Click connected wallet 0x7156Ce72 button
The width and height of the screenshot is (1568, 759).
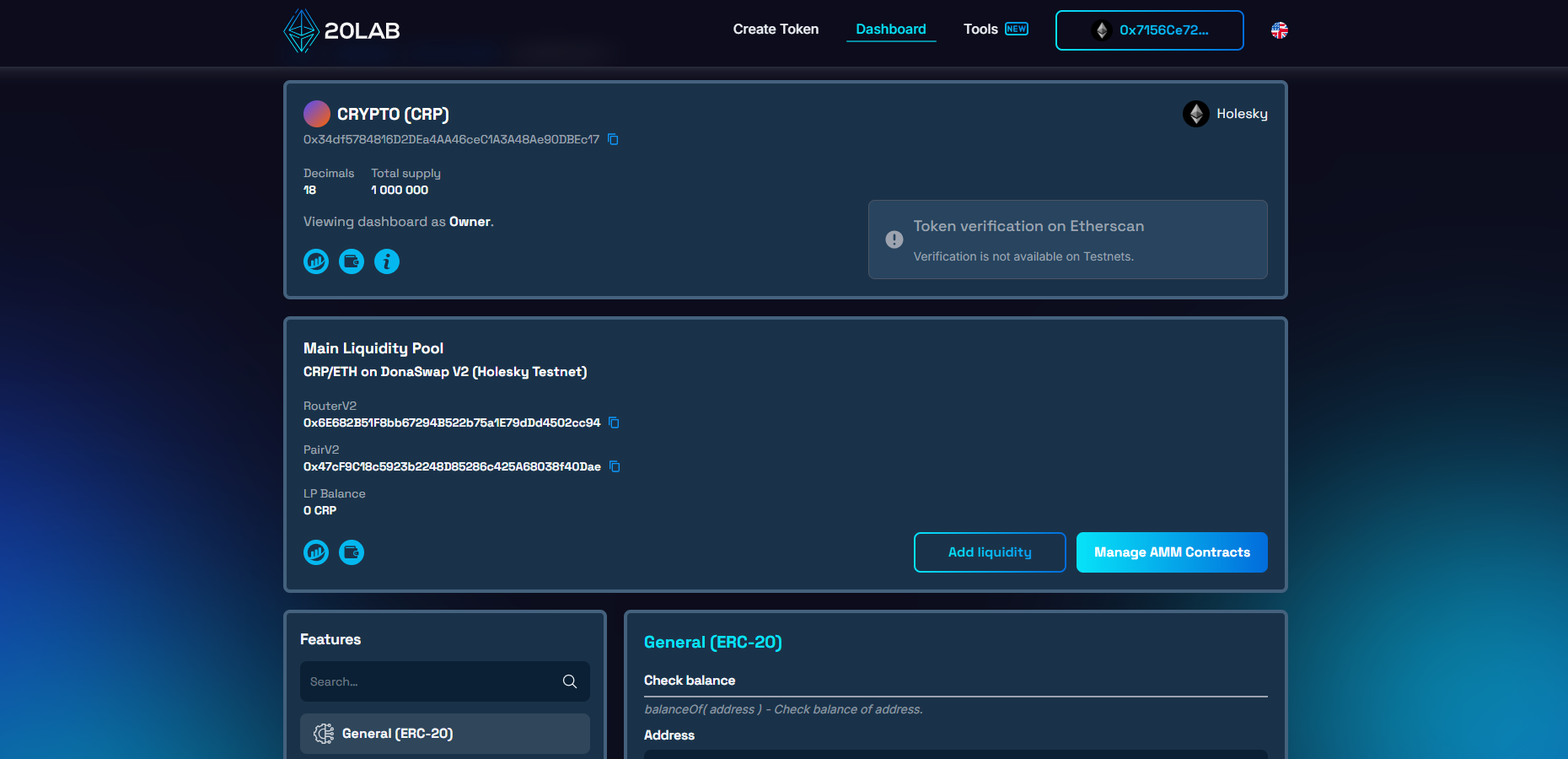click(1149, 30)
